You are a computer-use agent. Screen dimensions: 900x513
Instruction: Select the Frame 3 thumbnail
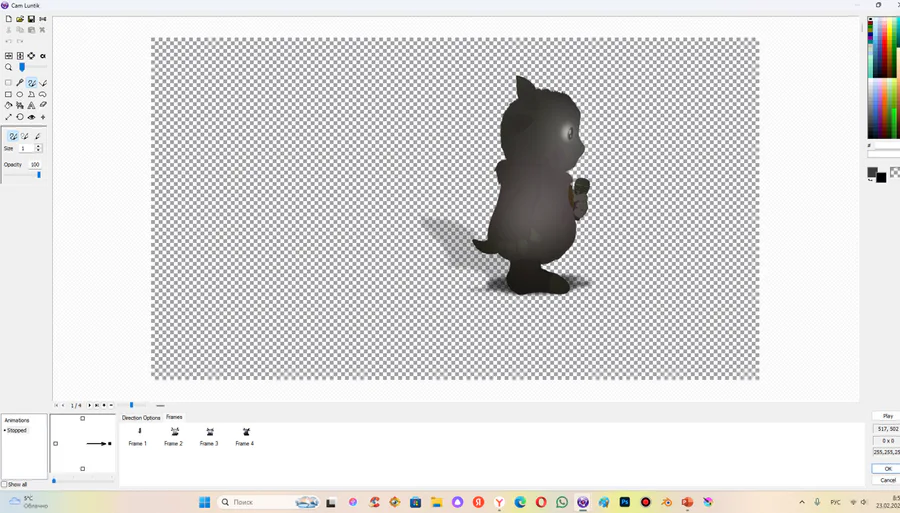[x=209, y=437]
